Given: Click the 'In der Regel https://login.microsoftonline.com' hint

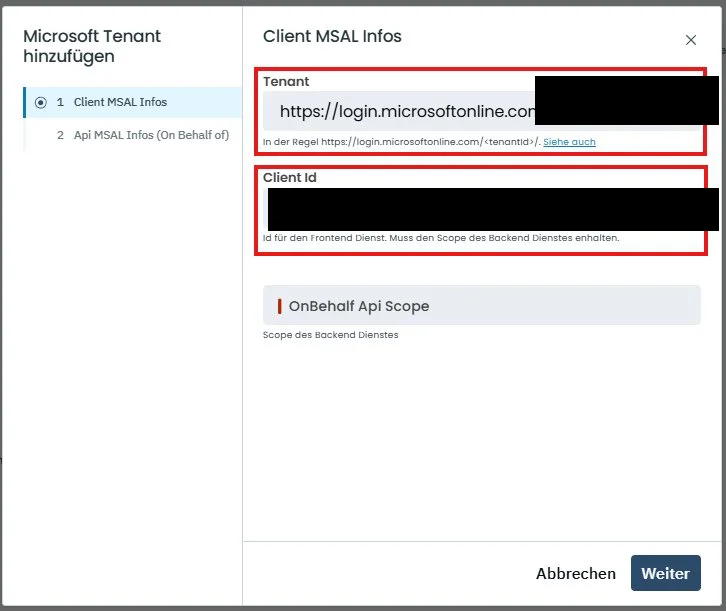Looking at the screenshot, I should click(x=401, y=142).
